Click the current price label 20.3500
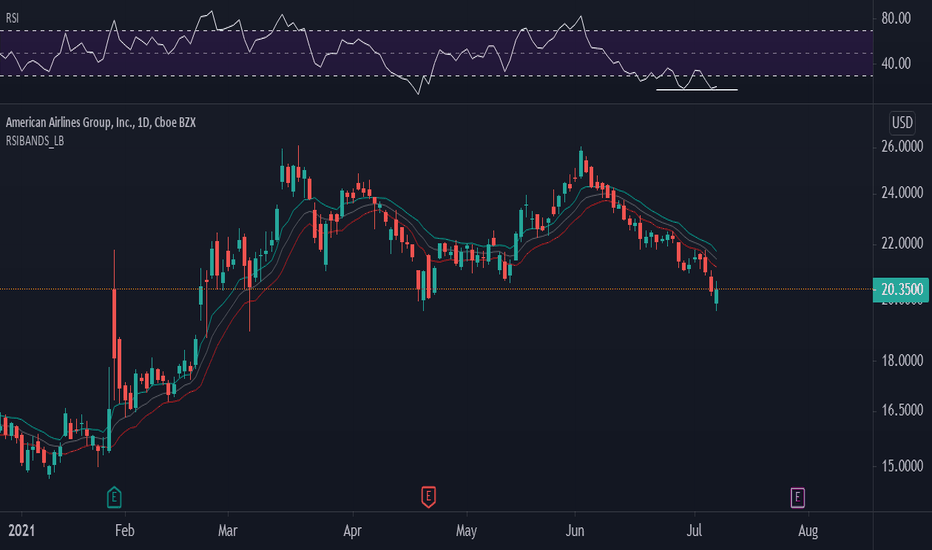The image size is (932, 550). tap(901, 290)
